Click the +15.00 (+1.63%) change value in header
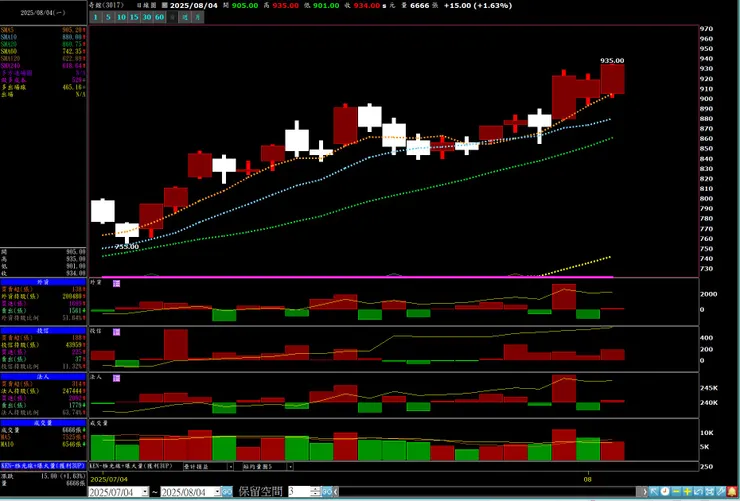Viewport: 740px width, 501px height. 478,5
